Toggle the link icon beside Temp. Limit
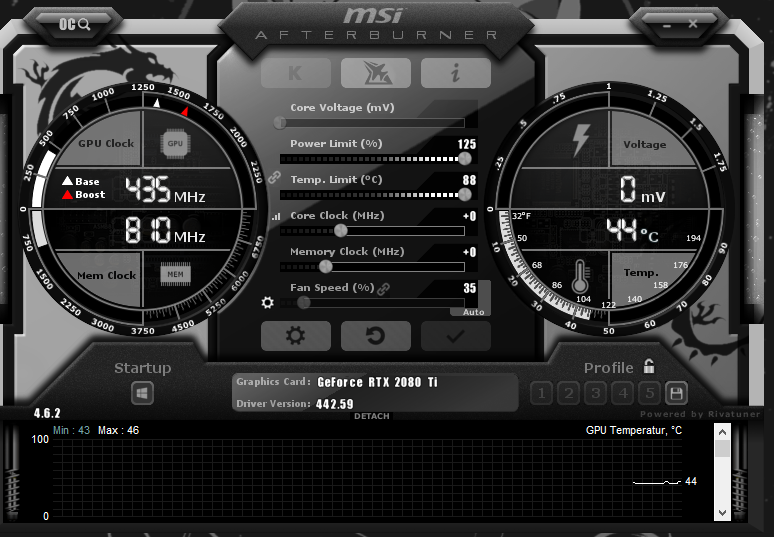This screenshot has width=774, height=537. click(x=274, y=177)
